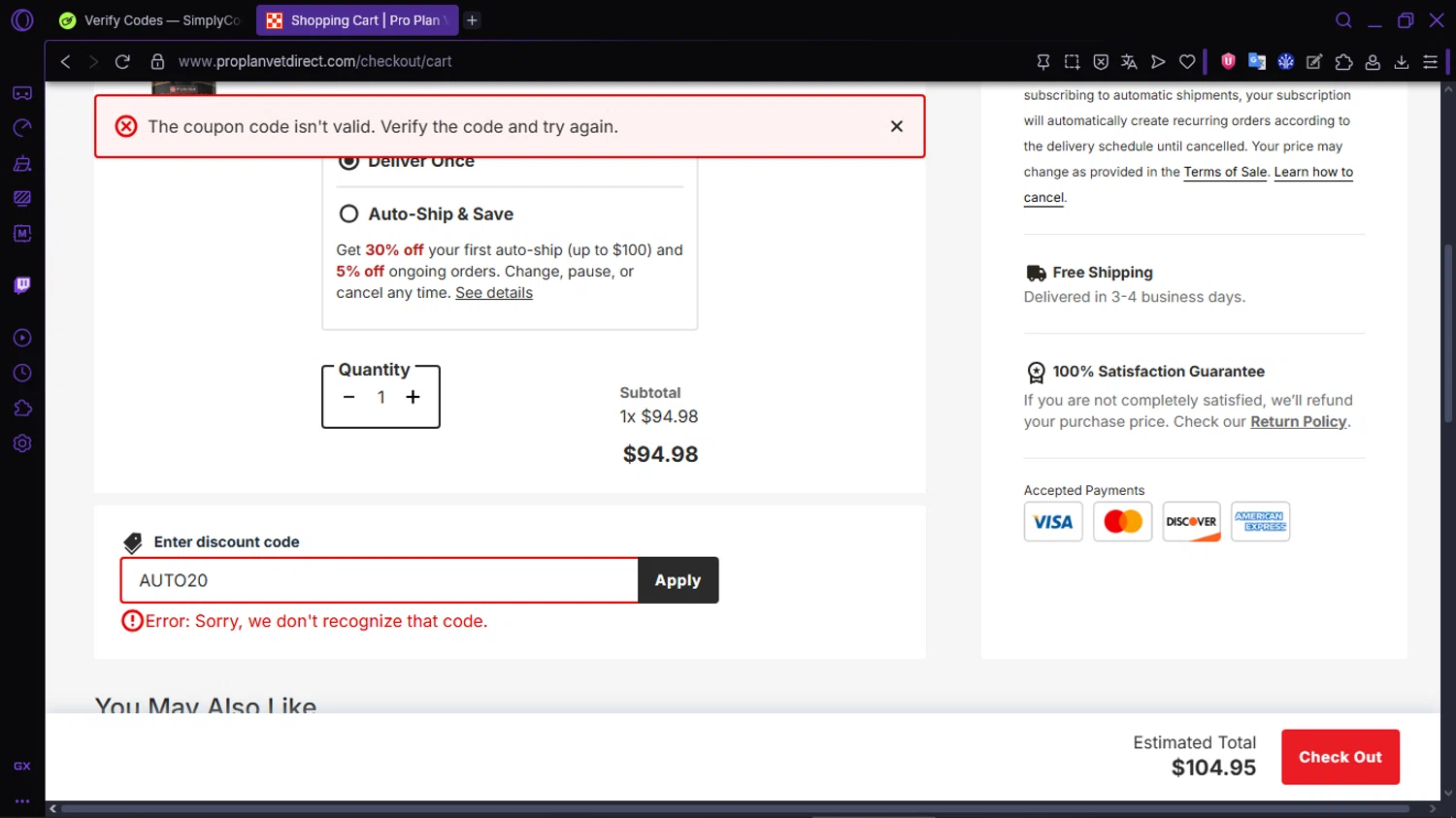1456x818 pixels.
Task: Click the Pinboards pin icon
Action: 1043,61
